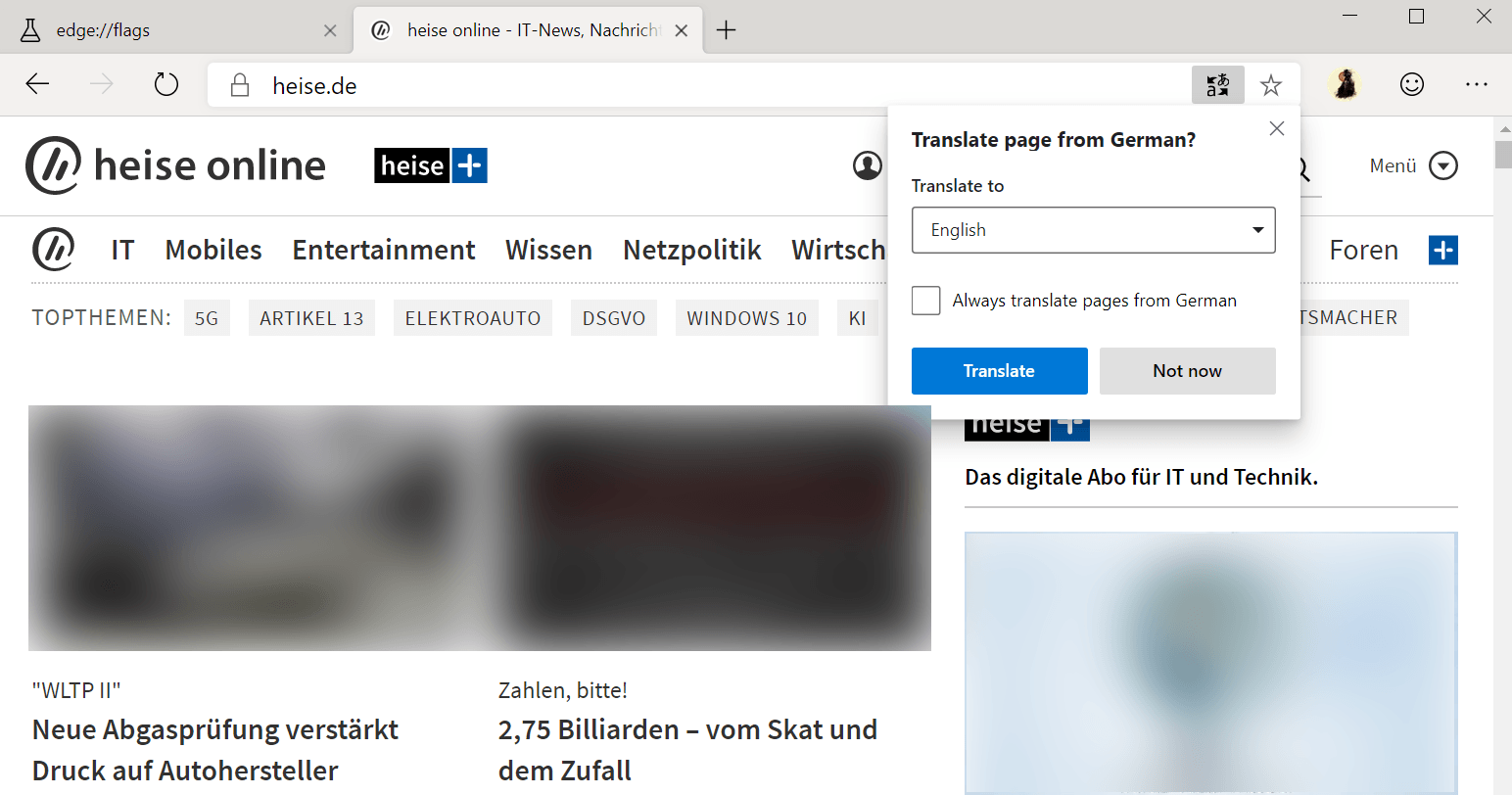Expand the Translate to language dropdown

point(1093,230)
